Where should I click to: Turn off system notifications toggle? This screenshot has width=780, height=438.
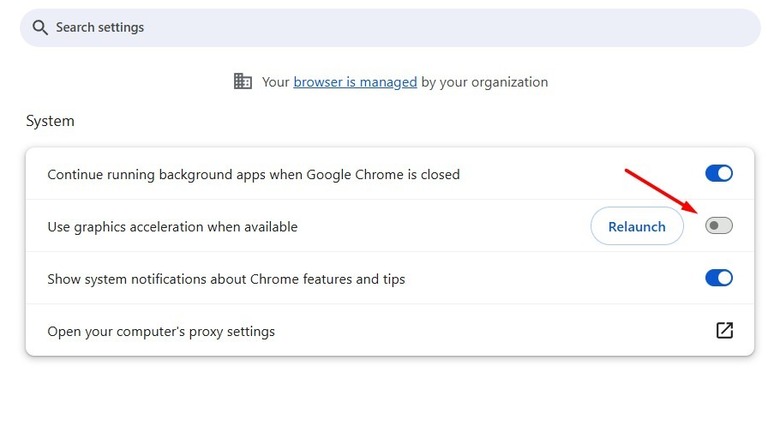tap(719, 278)
